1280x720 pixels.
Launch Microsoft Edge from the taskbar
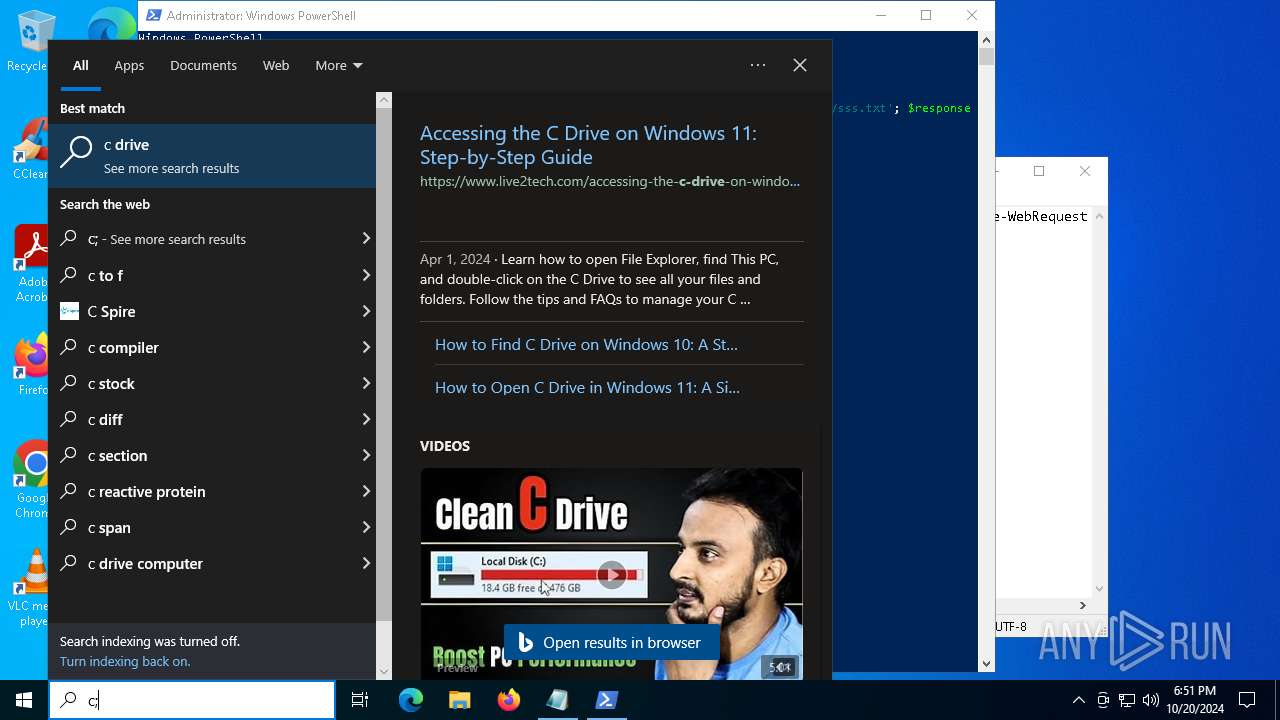coord(411,700)
